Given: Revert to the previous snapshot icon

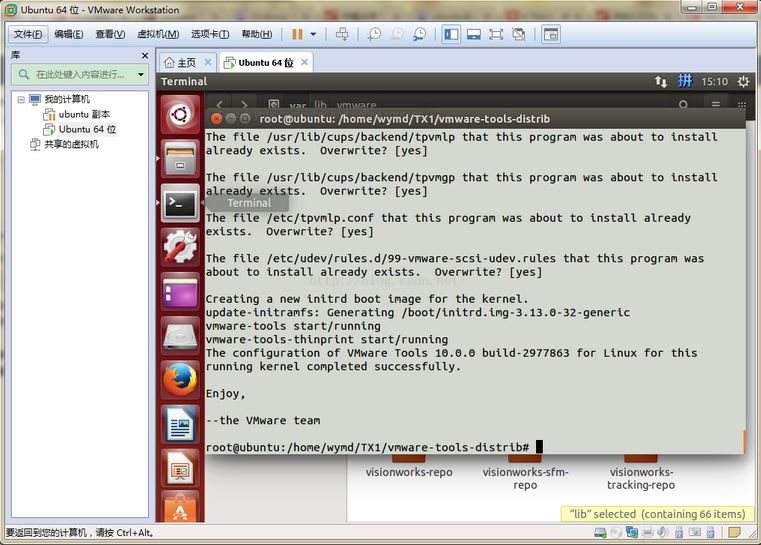Looking at the screenshot, I should coord(397,34).
